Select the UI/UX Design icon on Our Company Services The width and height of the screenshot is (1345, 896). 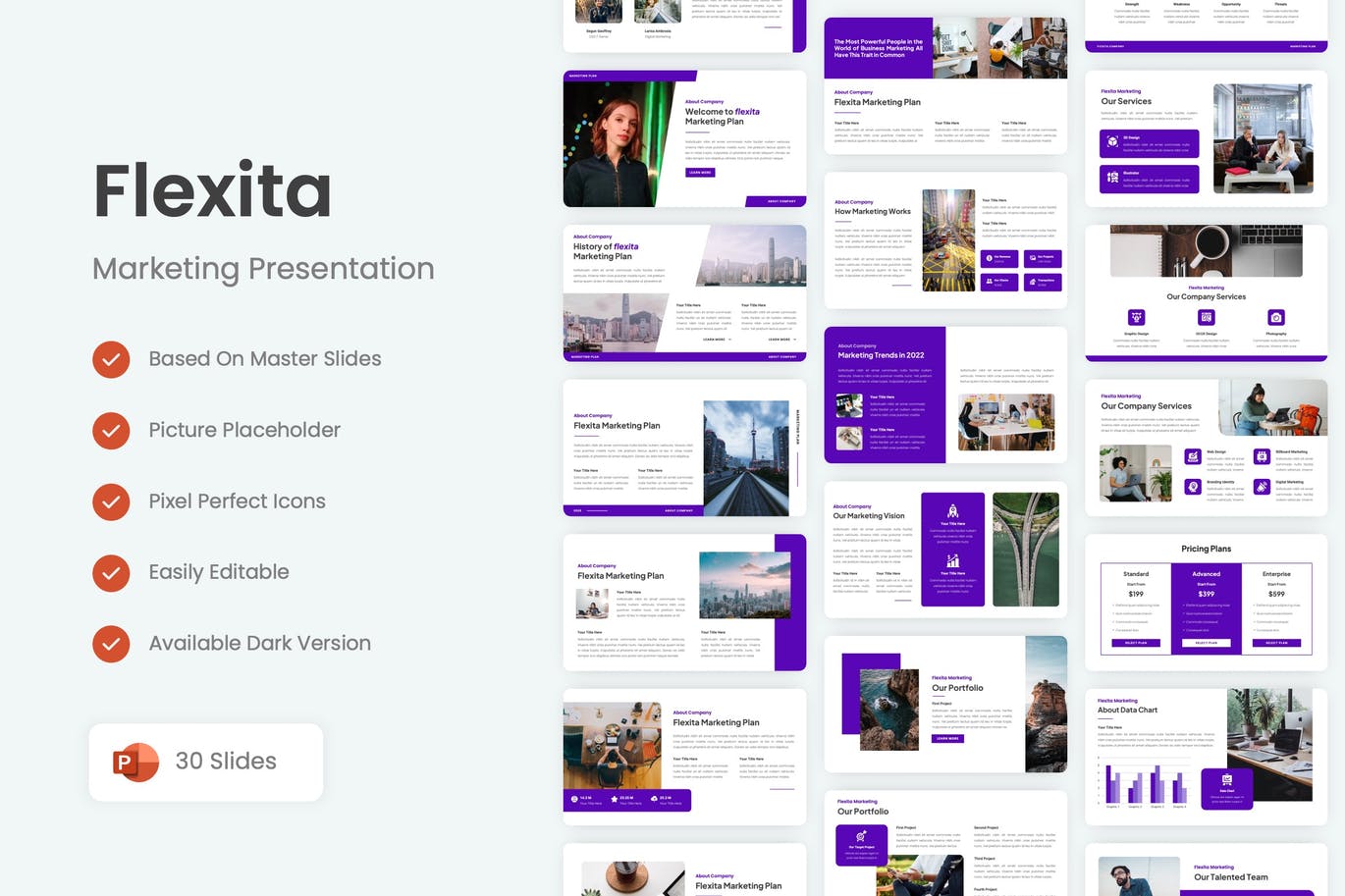pos(1206,317)
